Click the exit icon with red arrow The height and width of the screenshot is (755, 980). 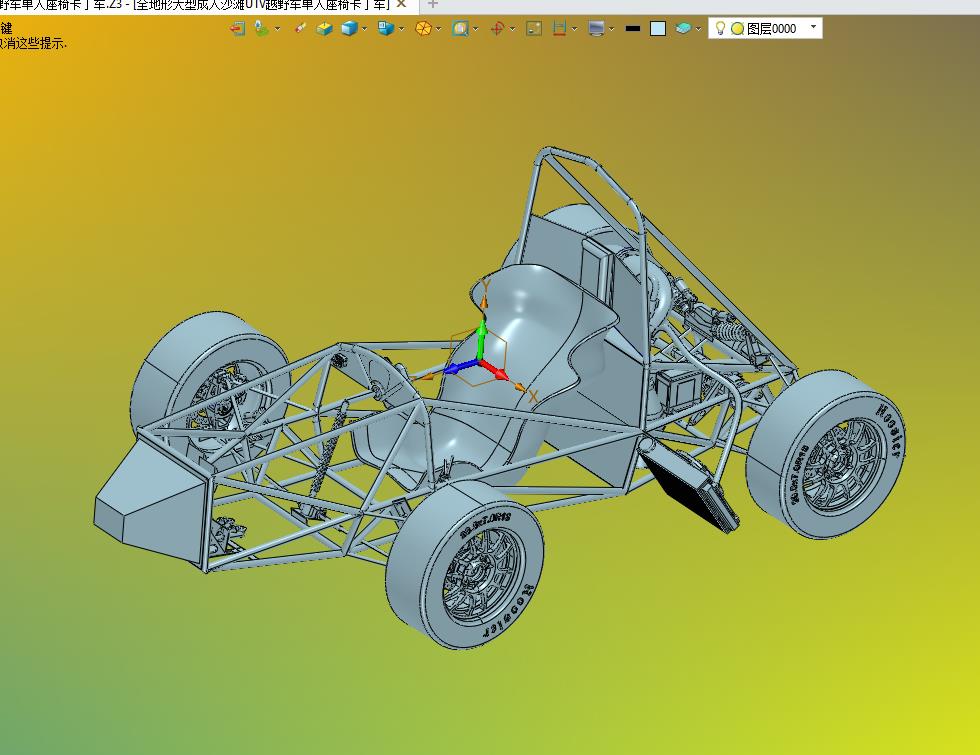click(x=237, y=29)
